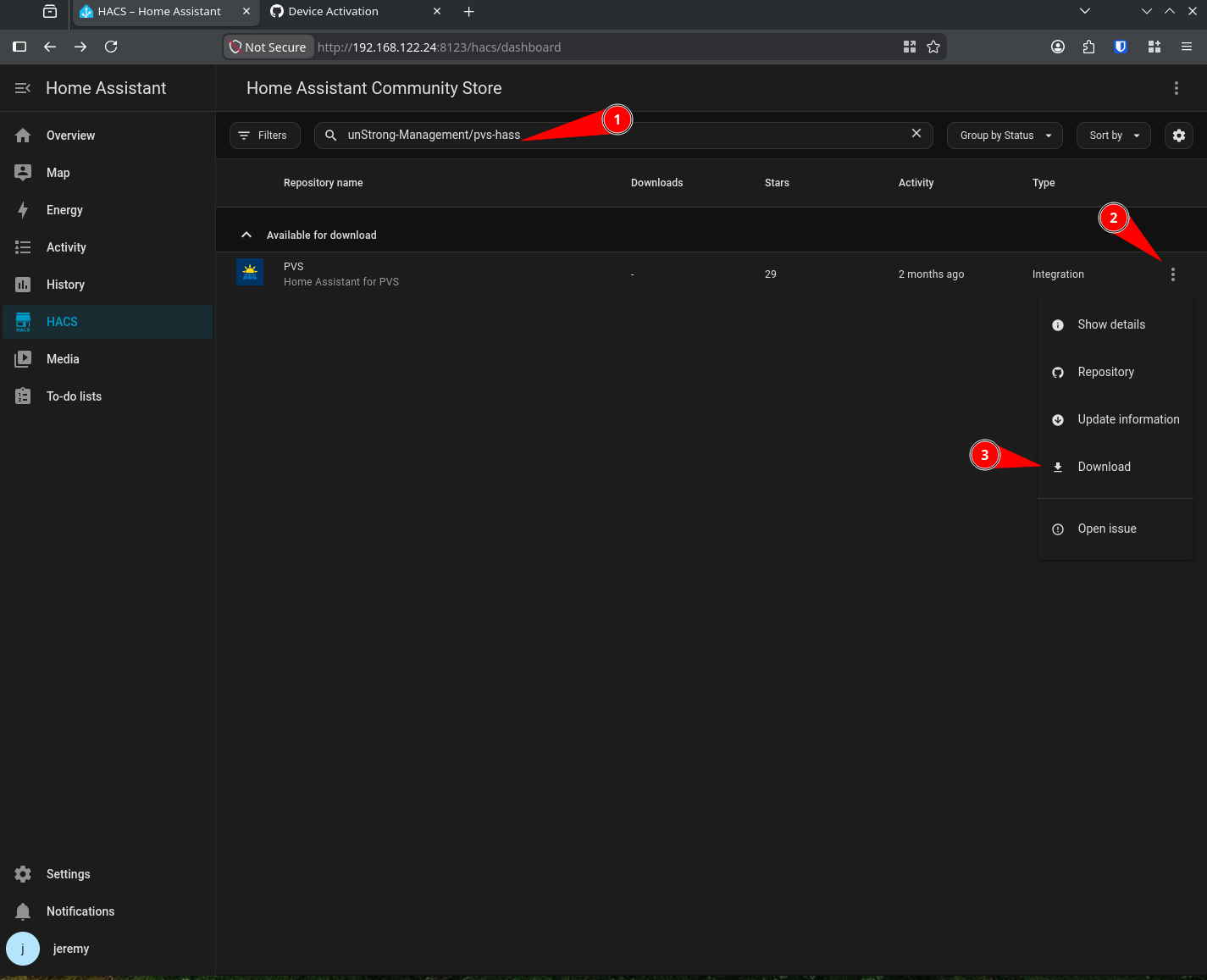Click the PVS row three-dot menu
Viewport: 1207px width, 980px height.
pyautogui.click(x=1173, y=274)
